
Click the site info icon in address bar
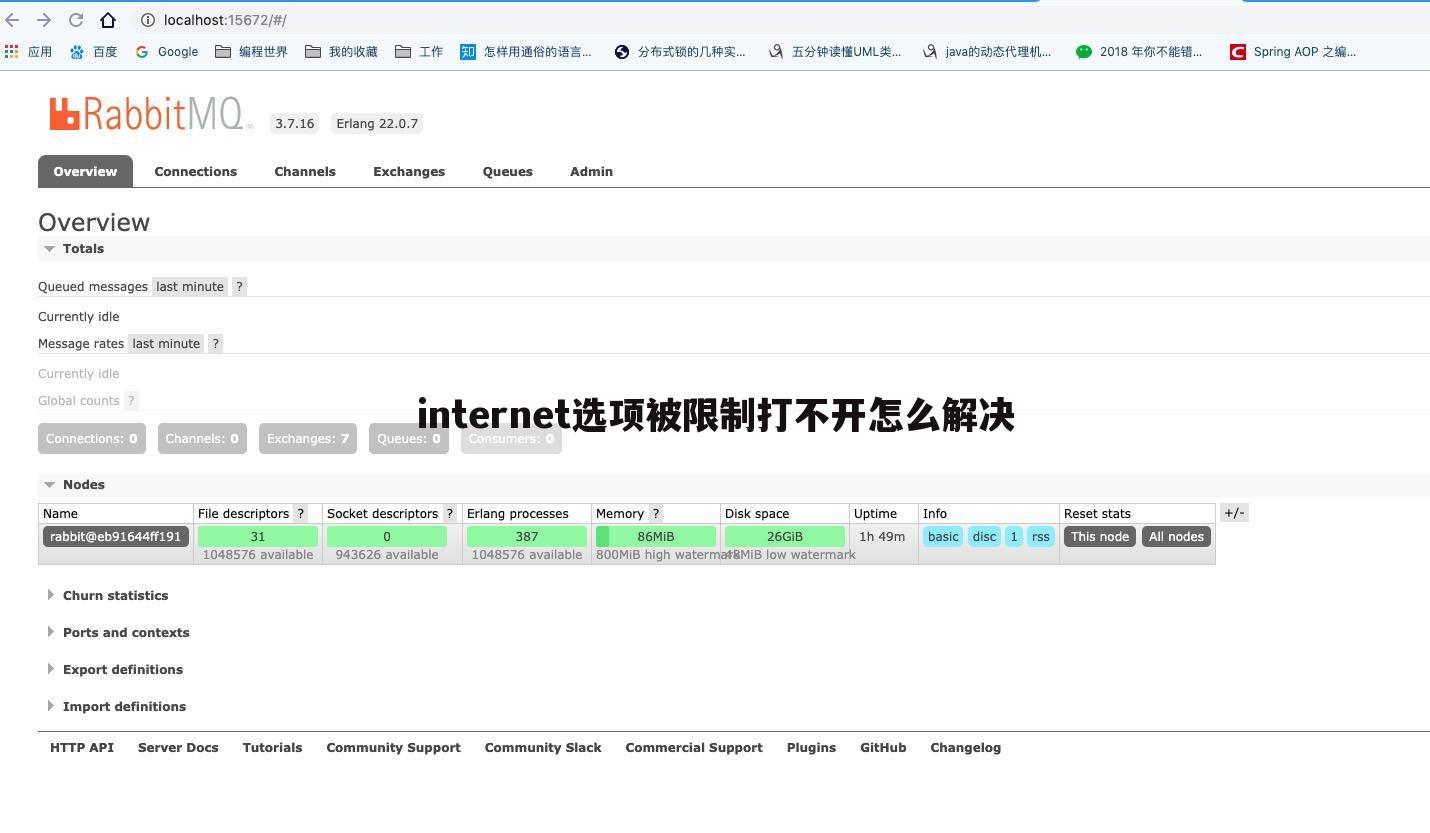coord(147,20)
